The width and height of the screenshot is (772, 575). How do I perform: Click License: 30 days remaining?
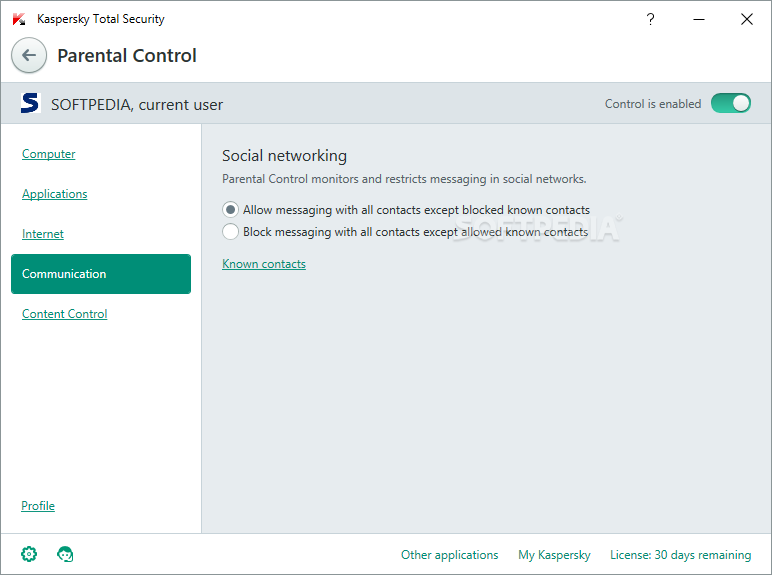point(680,555)
